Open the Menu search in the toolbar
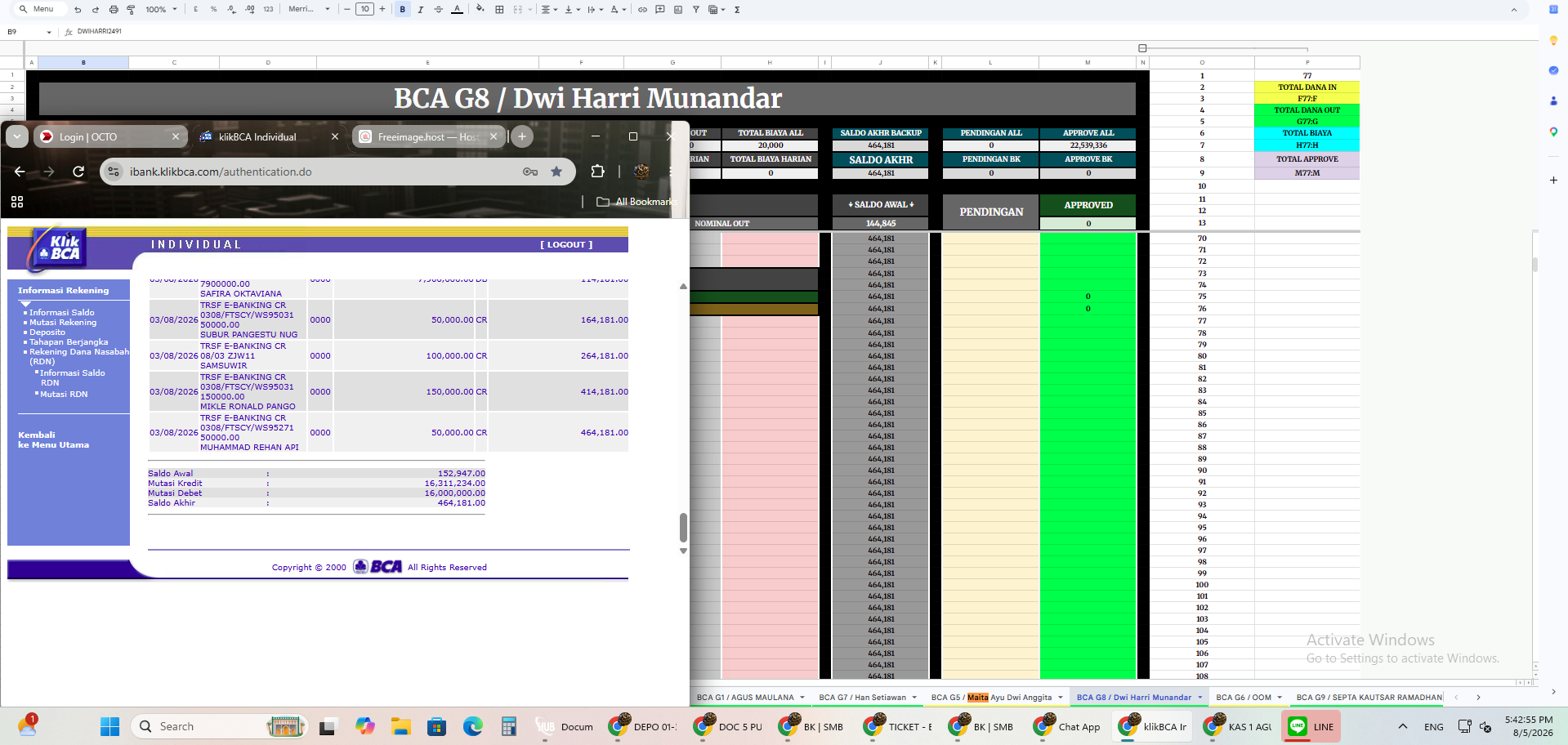Screen dimensions: 1568x745 tap(37, 10)
